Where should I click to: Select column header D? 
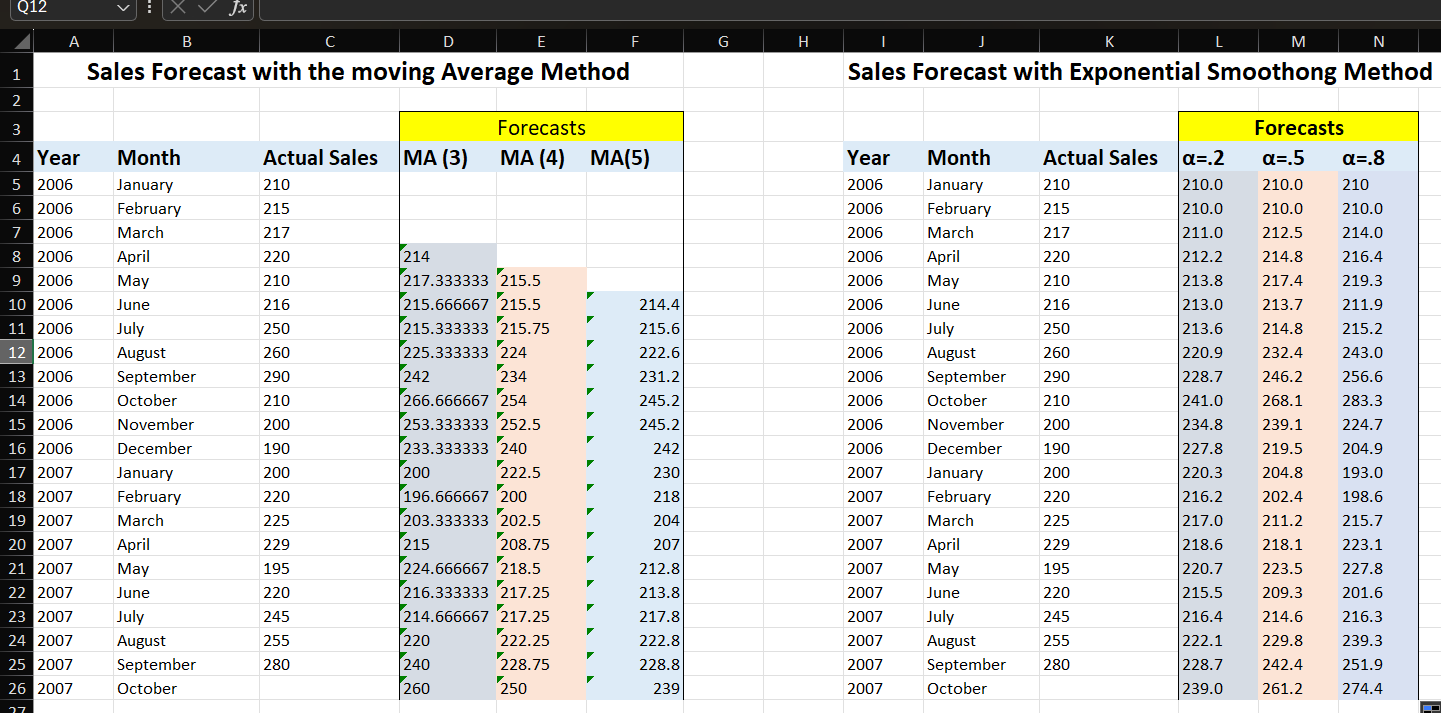pyautogui.click(x=448, y=41)
